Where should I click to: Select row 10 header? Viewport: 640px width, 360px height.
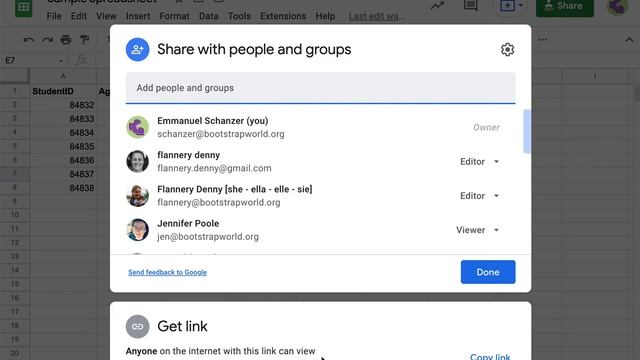tap(15, 215)
